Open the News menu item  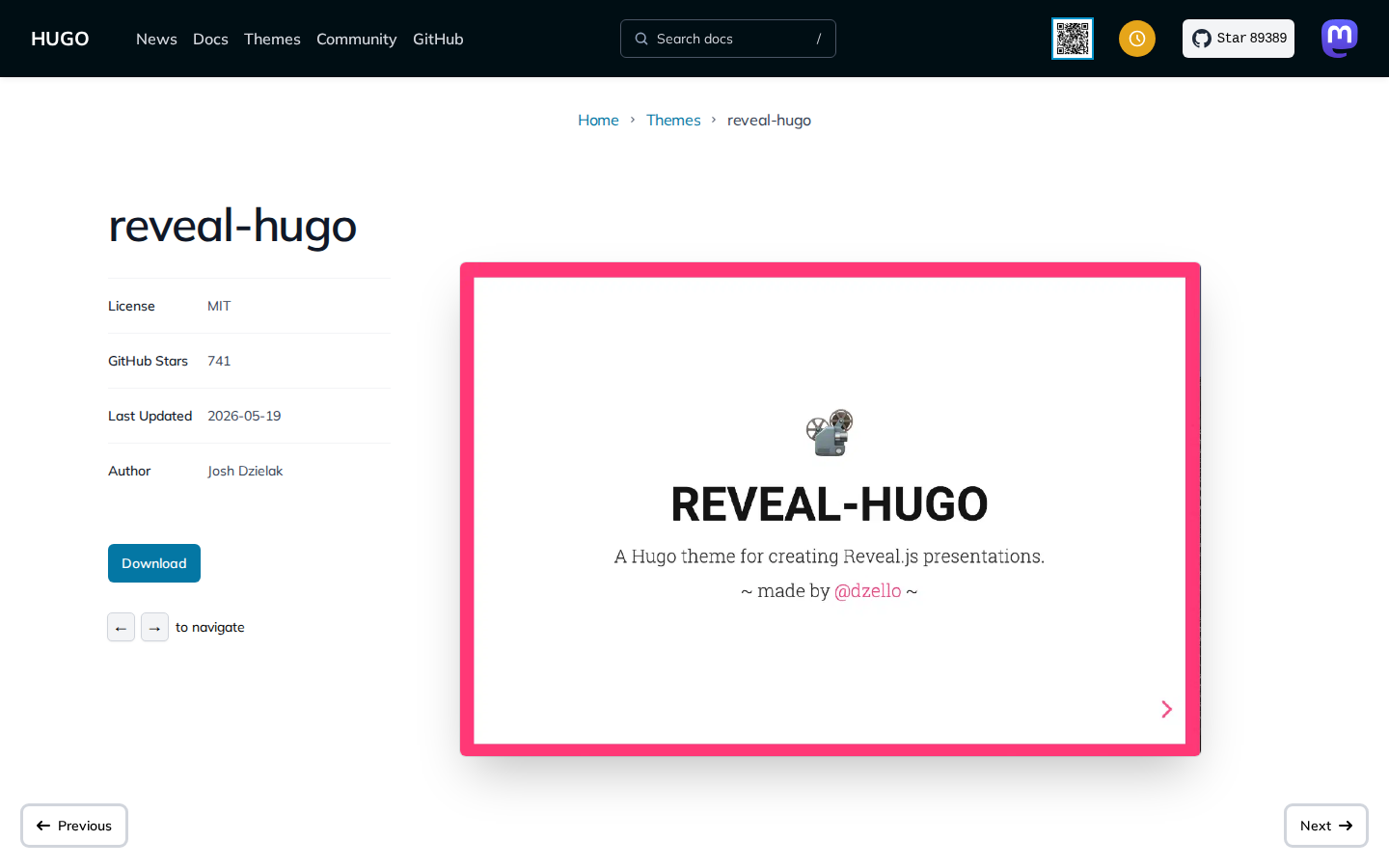click(x=156, y=39)
